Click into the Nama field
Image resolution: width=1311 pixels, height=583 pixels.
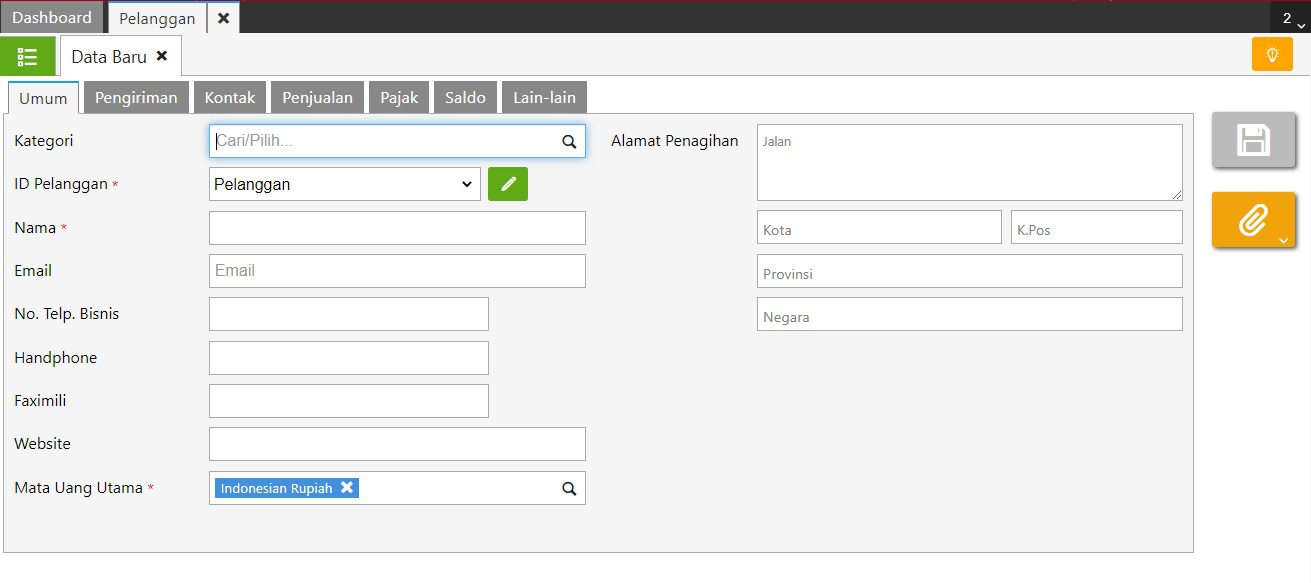[x=396, y=227]
